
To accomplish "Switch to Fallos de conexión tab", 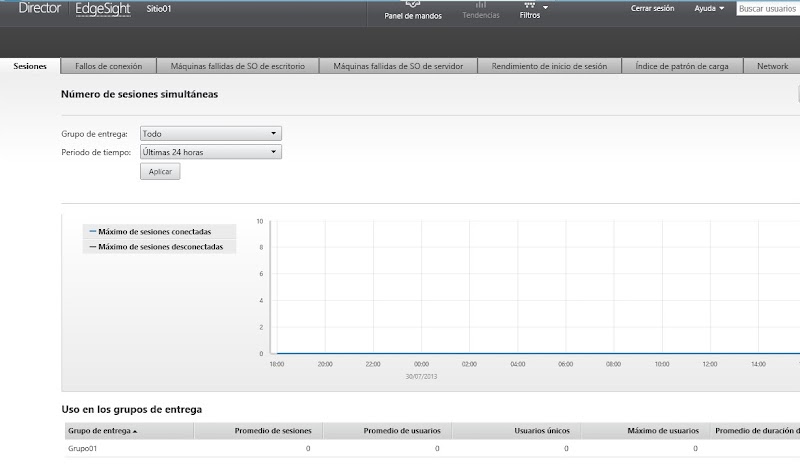I will coord(108,66).
